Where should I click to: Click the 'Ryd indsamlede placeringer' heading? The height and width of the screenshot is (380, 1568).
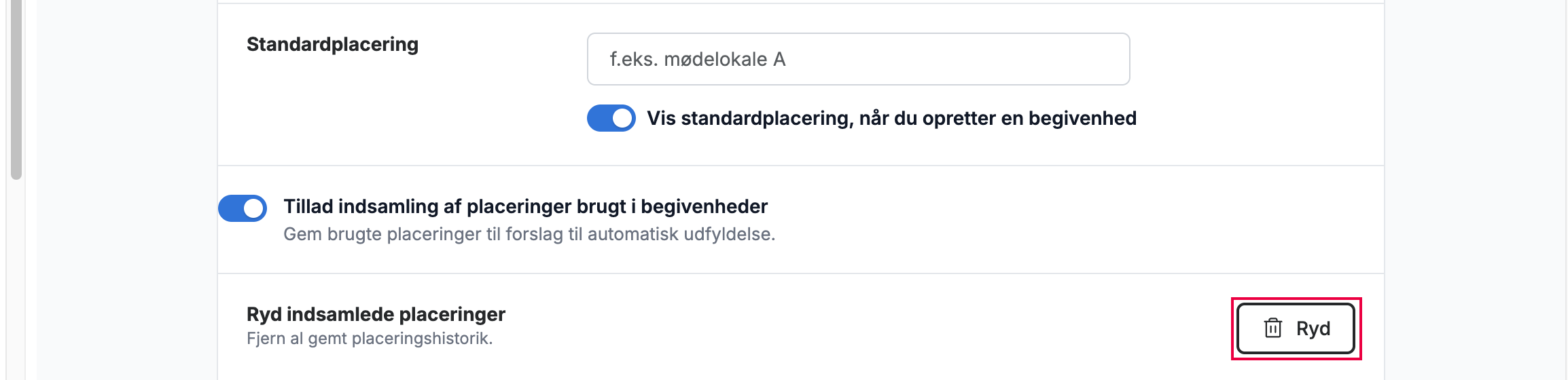pyautogui.click(x=376, y=314)
